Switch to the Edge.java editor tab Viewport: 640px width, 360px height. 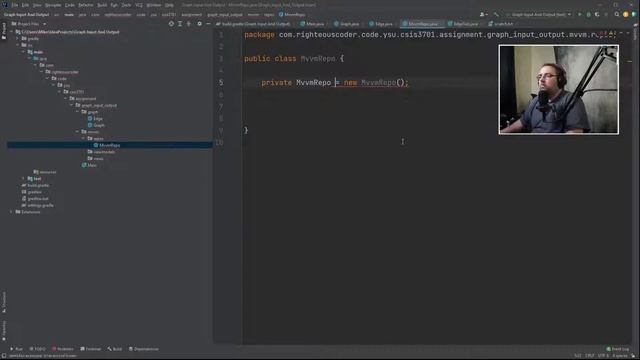(x=382, y=24)
